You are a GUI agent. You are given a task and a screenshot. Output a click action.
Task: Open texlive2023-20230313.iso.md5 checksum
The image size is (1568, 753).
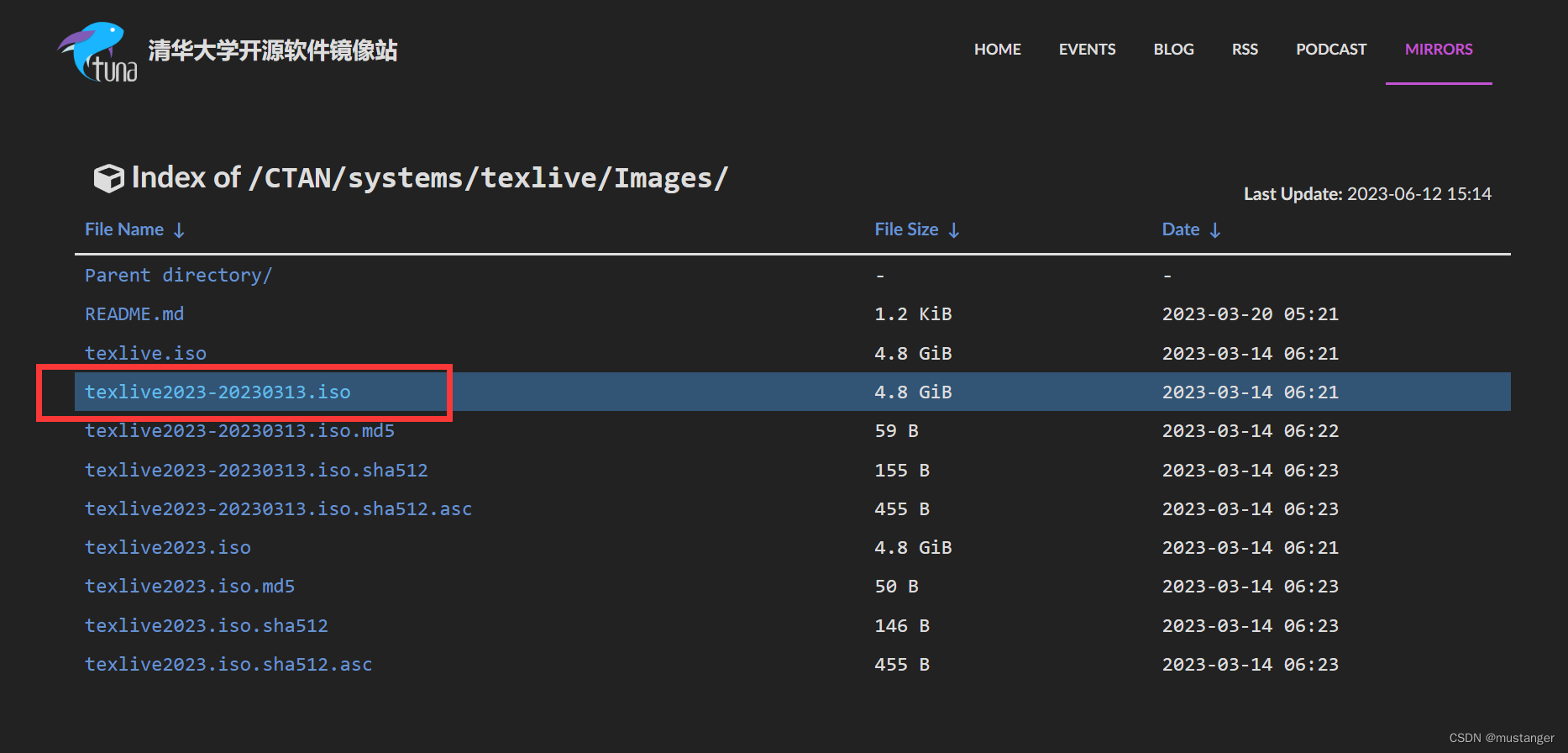tap(239, 430)
